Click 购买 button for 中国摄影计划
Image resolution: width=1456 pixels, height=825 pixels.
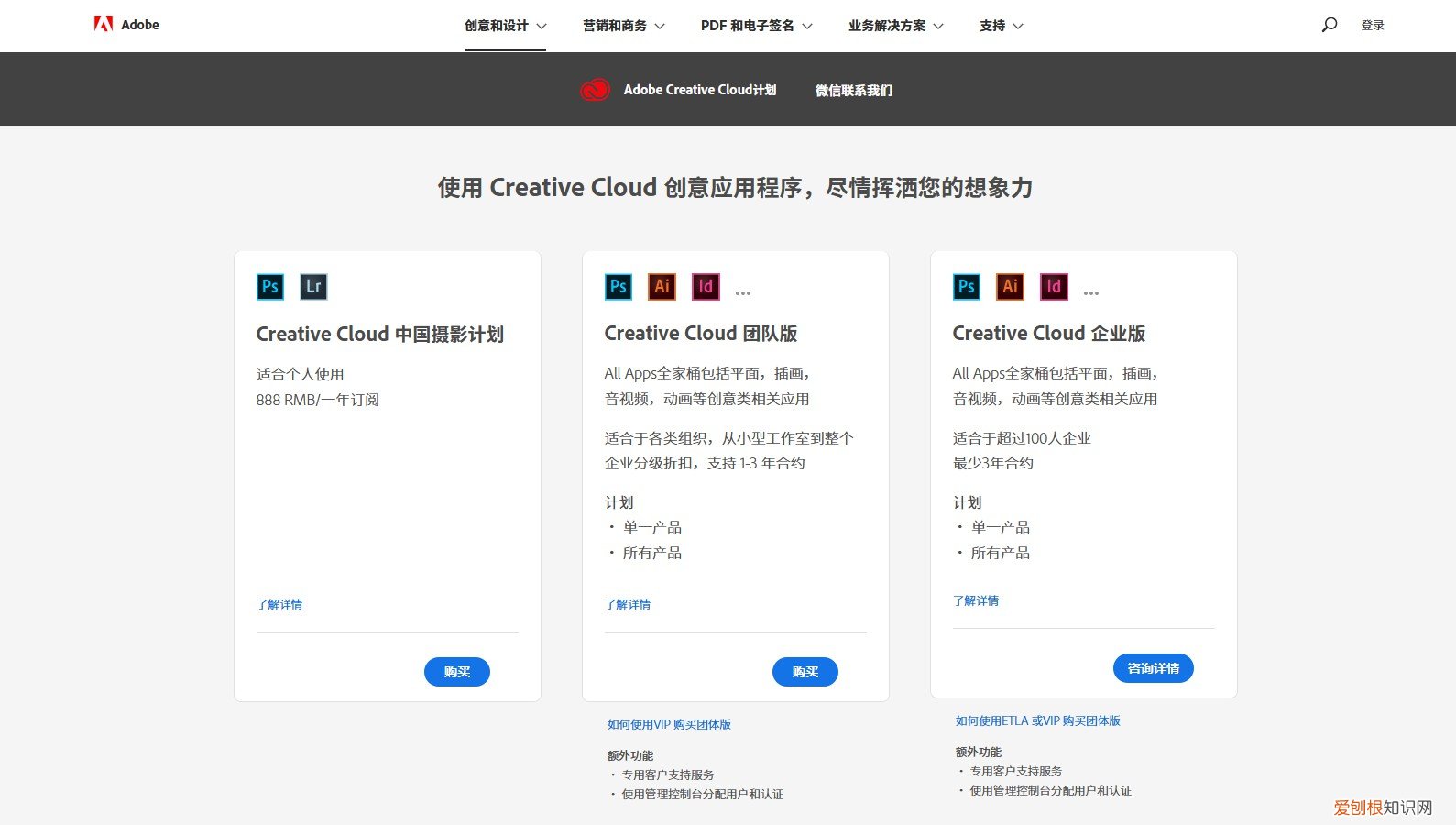[456, 672]
